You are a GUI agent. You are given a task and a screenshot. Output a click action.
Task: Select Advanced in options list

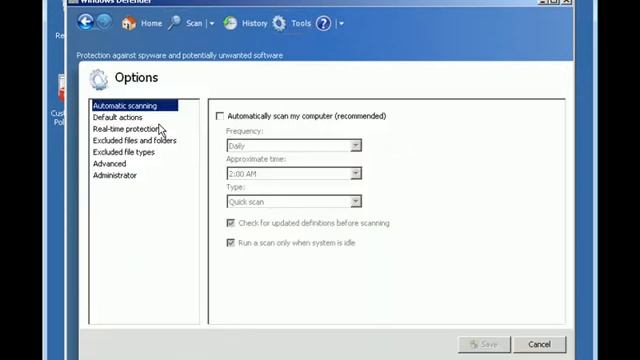tap(109, 164)
